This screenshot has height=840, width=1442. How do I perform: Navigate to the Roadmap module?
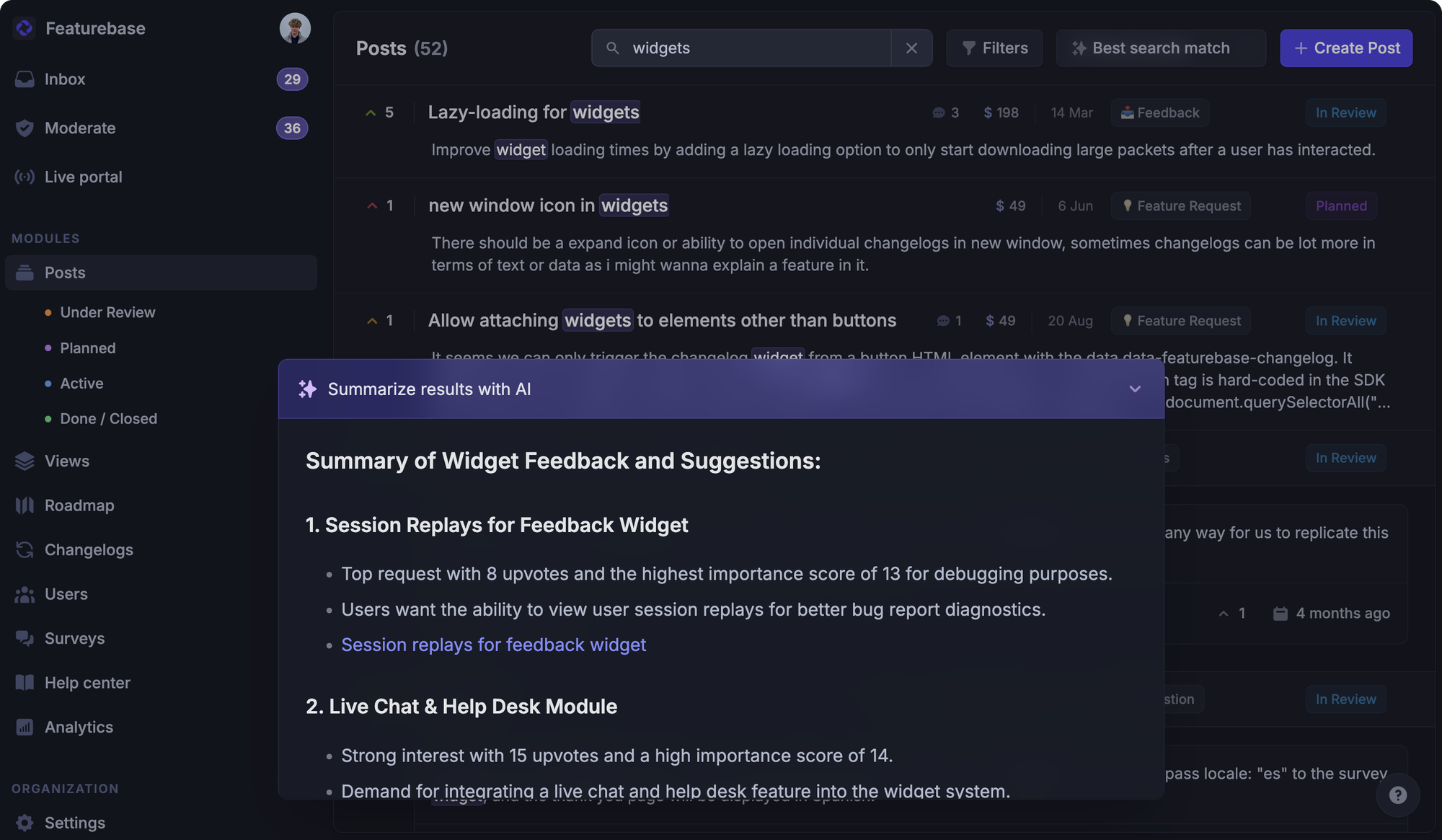coord(79,505)
